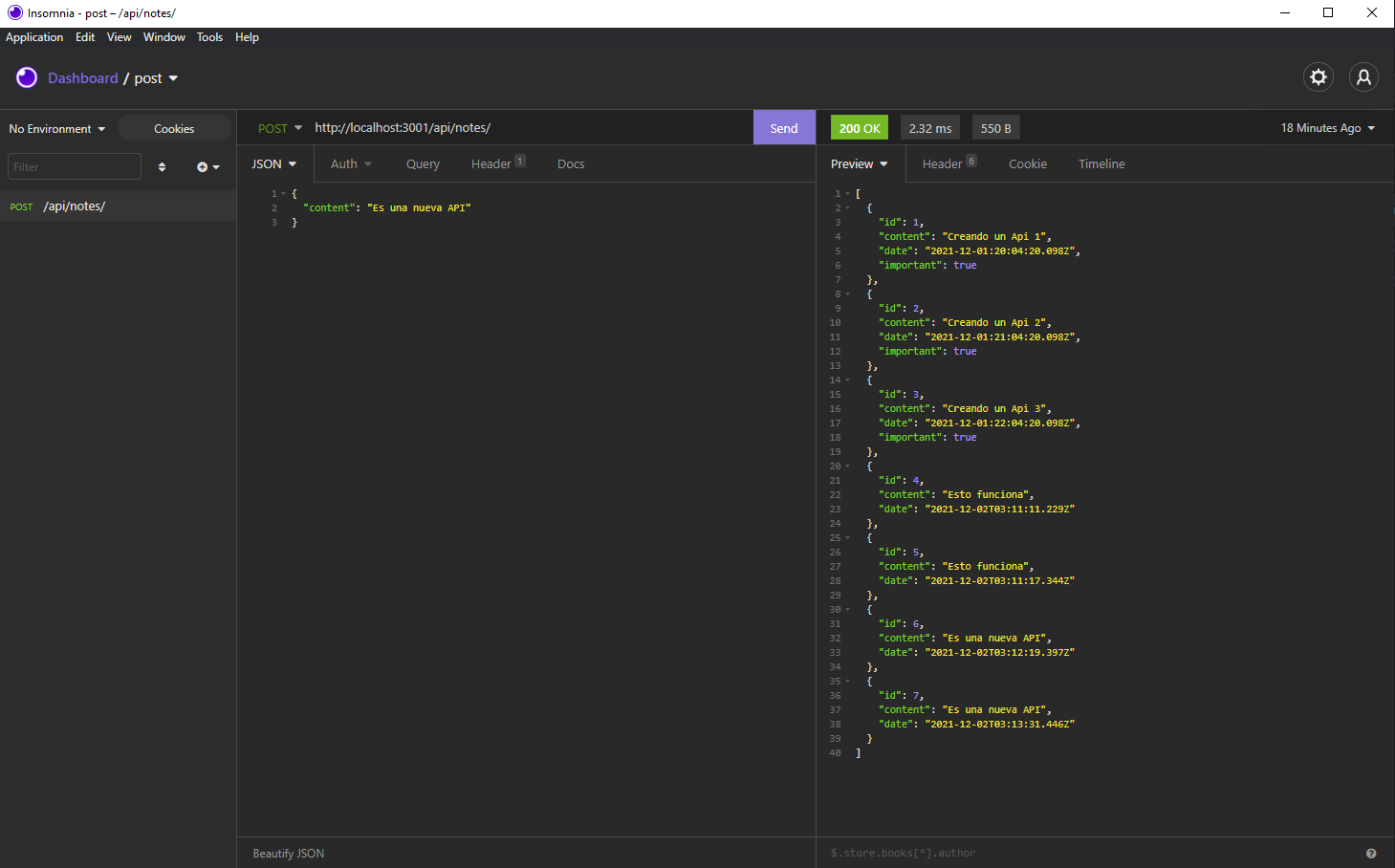1395x868 pixels.
Task: Click the response filter help icon
Action: pos(1371,853)
